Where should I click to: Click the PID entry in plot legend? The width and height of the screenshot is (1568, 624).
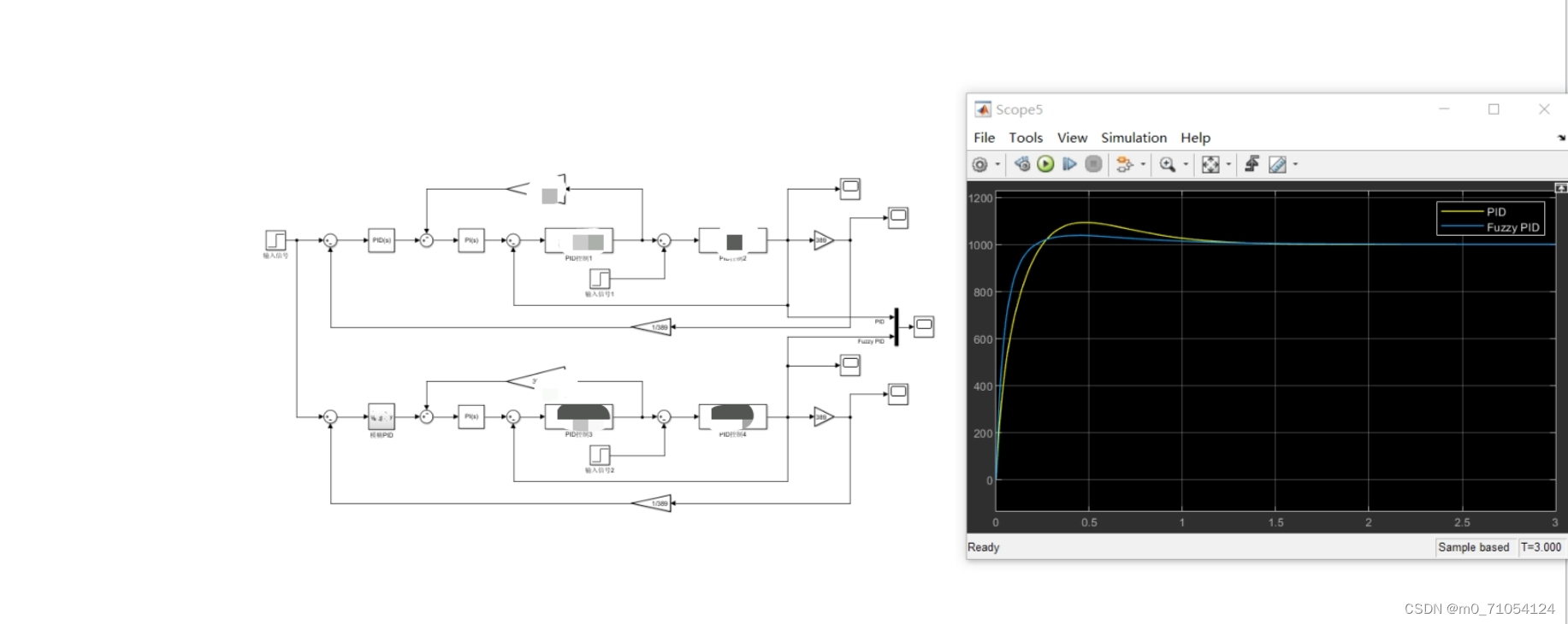coord(1474,211)
